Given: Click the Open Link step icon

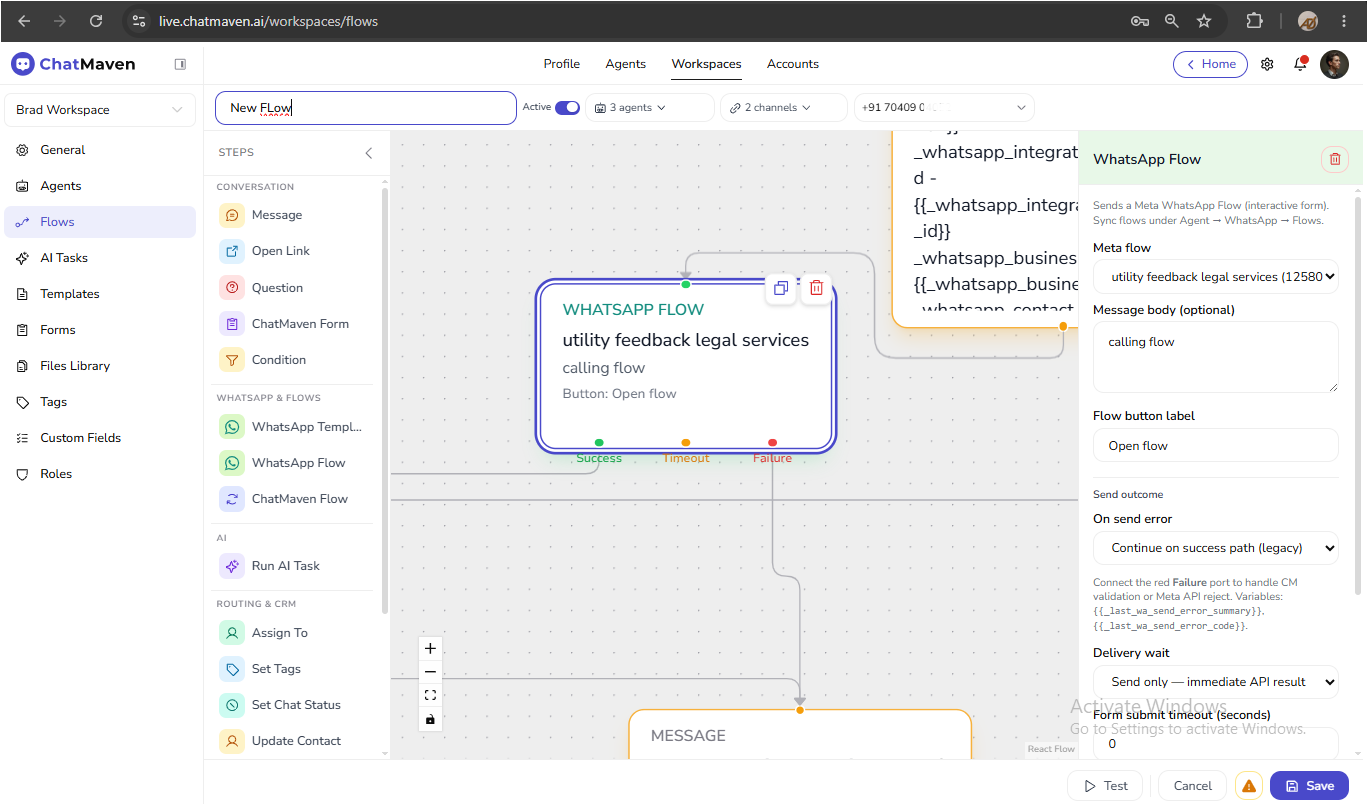Looking at the screenshot, I should click(232, 251).
